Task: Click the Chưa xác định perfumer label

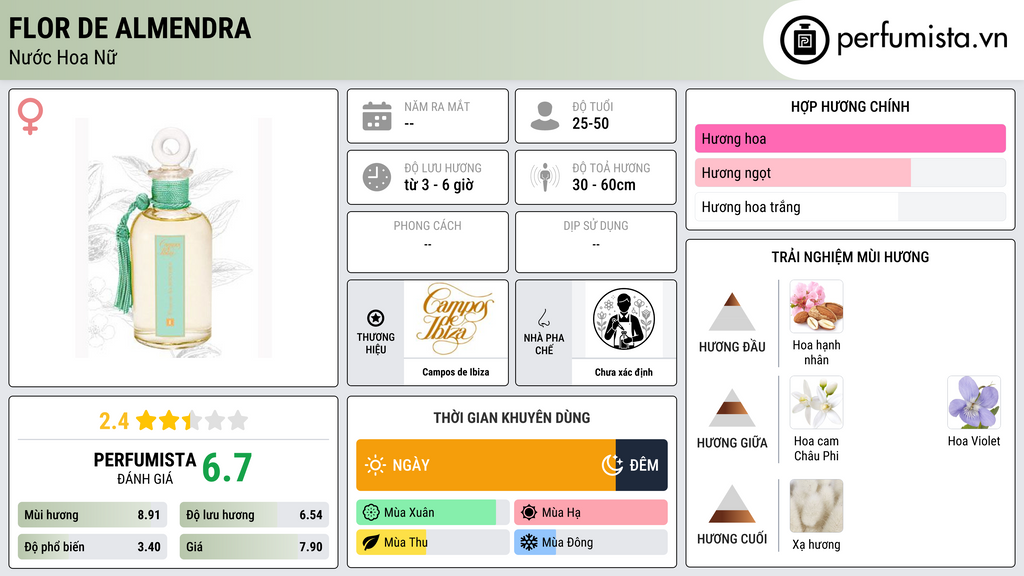Action: 624,372
